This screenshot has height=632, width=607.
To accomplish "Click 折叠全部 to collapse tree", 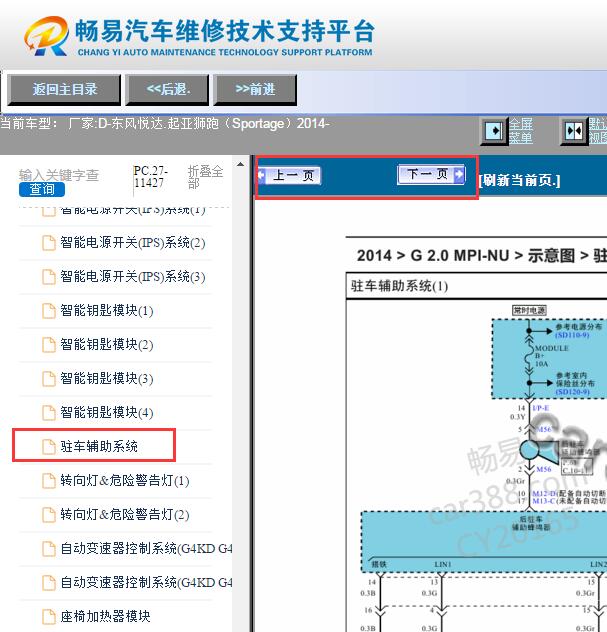I will click(x=205, y=177).
